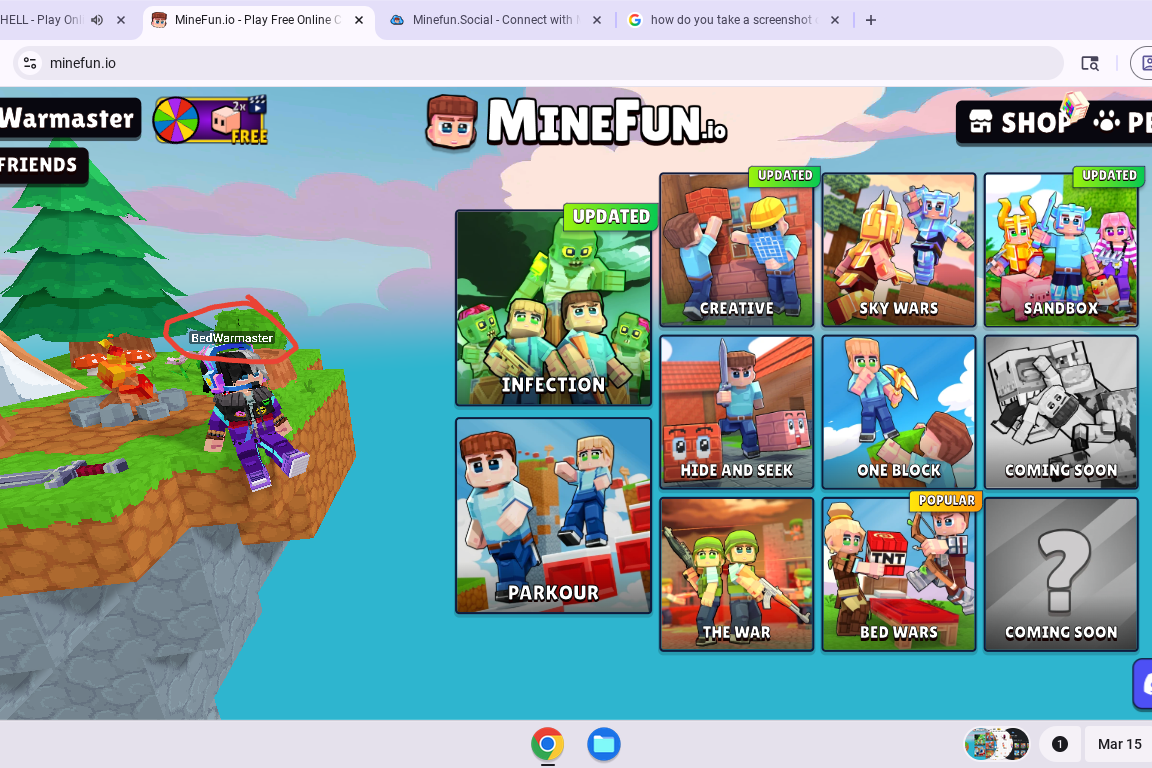Screen dimensions: 1152x768
Task: Switch to the Minefun.Social tab
Action: (492, 20)
